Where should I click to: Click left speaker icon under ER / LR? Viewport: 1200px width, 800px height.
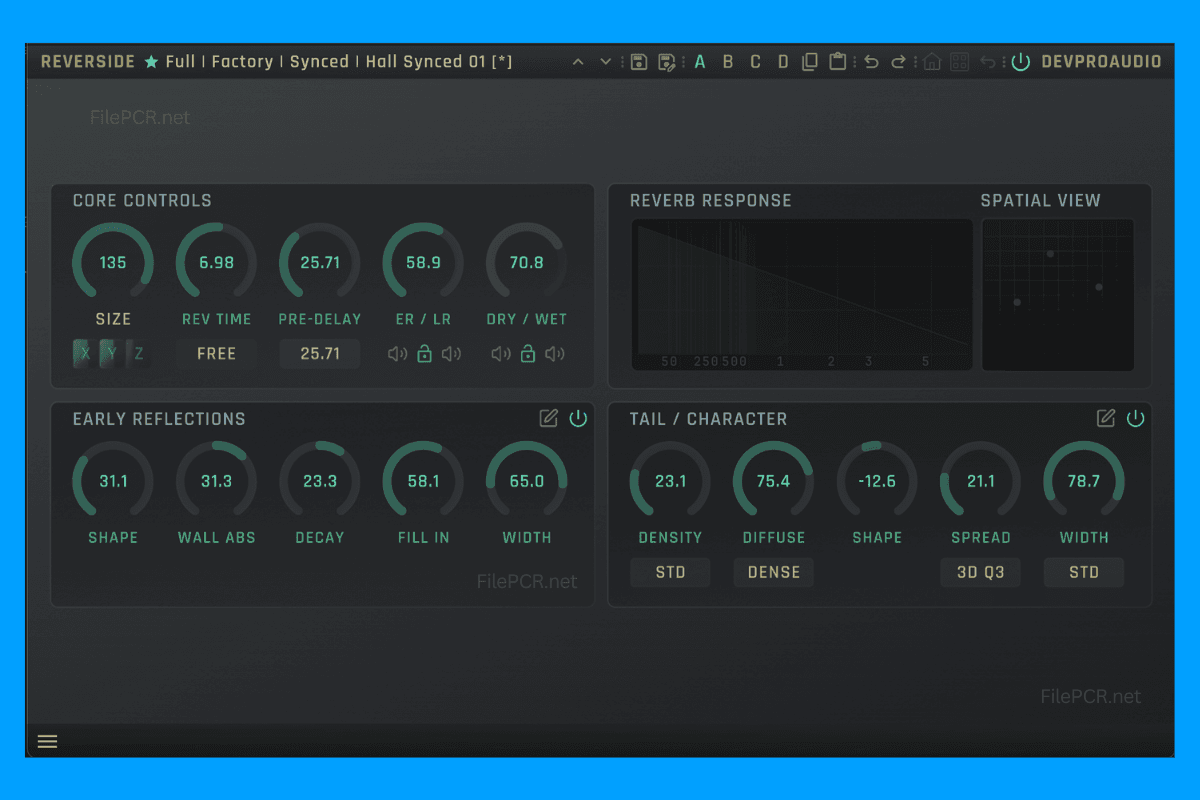coord(397,353)
